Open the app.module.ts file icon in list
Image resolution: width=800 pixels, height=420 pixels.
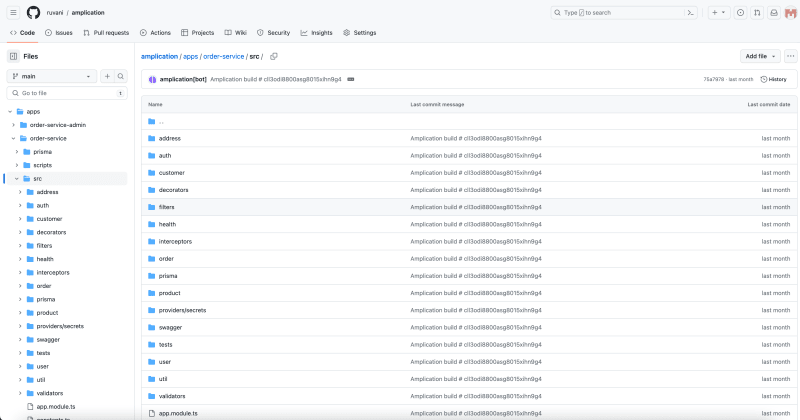[x=152, y=413]
